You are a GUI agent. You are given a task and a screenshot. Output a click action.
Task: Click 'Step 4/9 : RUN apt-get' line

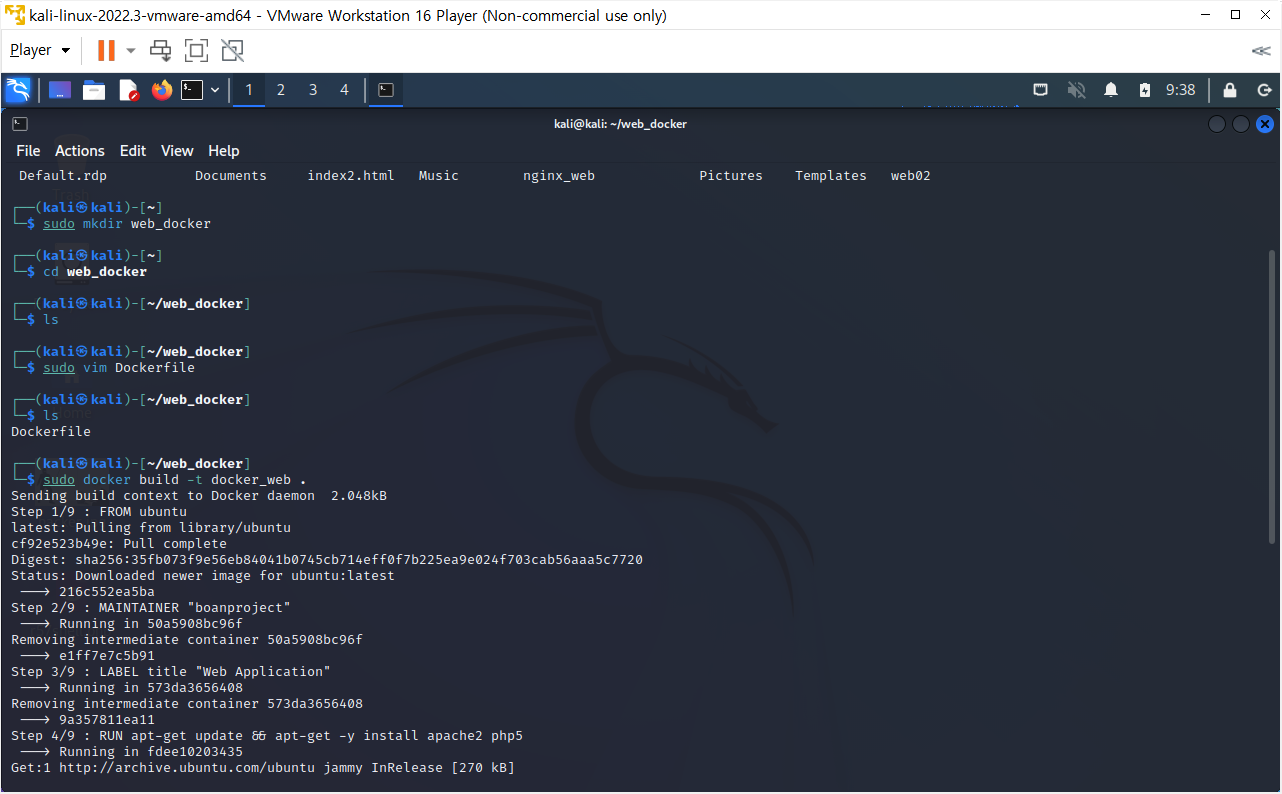coord(267,736)
